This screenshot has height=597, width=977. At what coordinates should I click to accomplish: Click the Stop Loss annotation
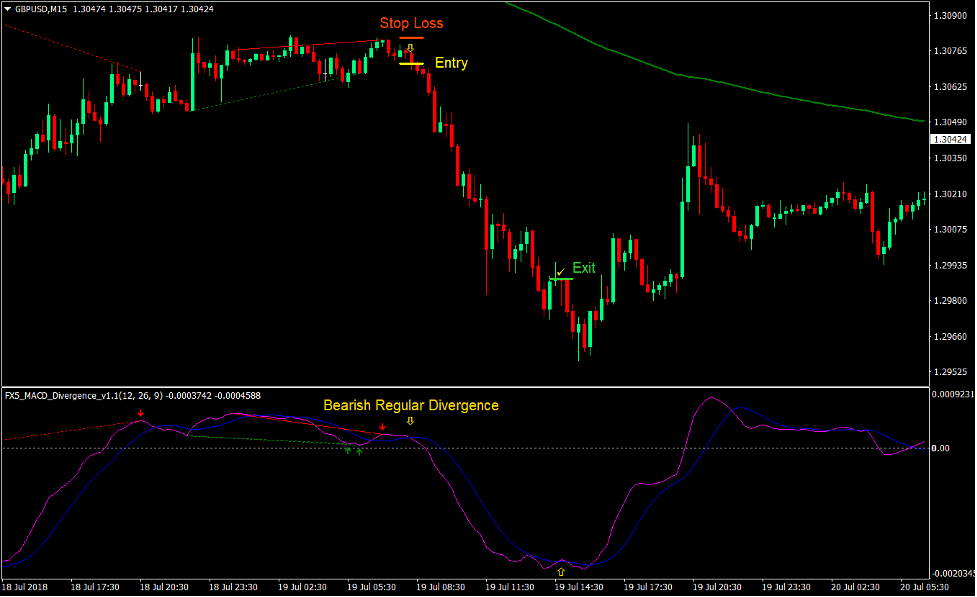click(412, 23)
